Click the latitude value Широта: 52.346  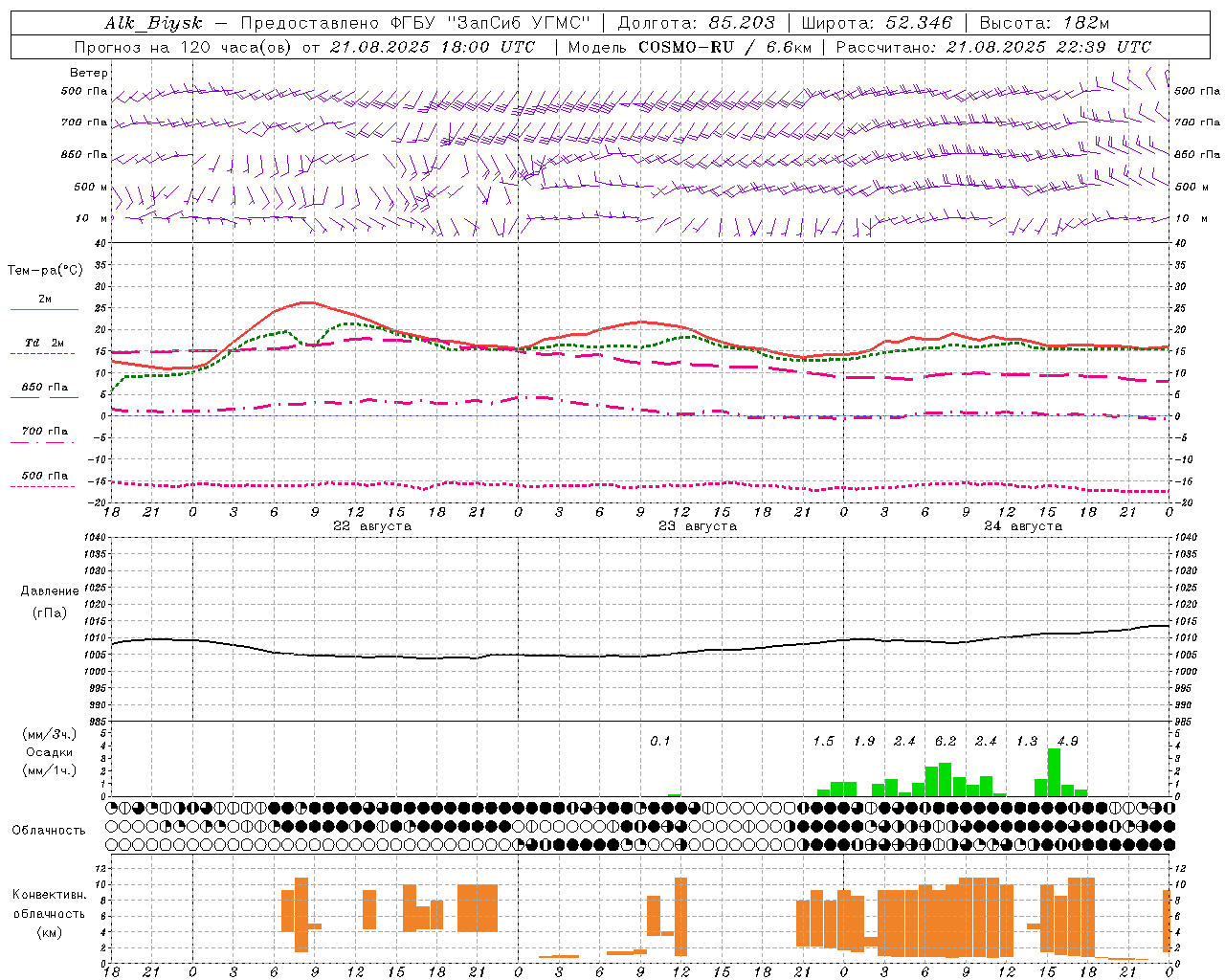click(x=877, y=23)
